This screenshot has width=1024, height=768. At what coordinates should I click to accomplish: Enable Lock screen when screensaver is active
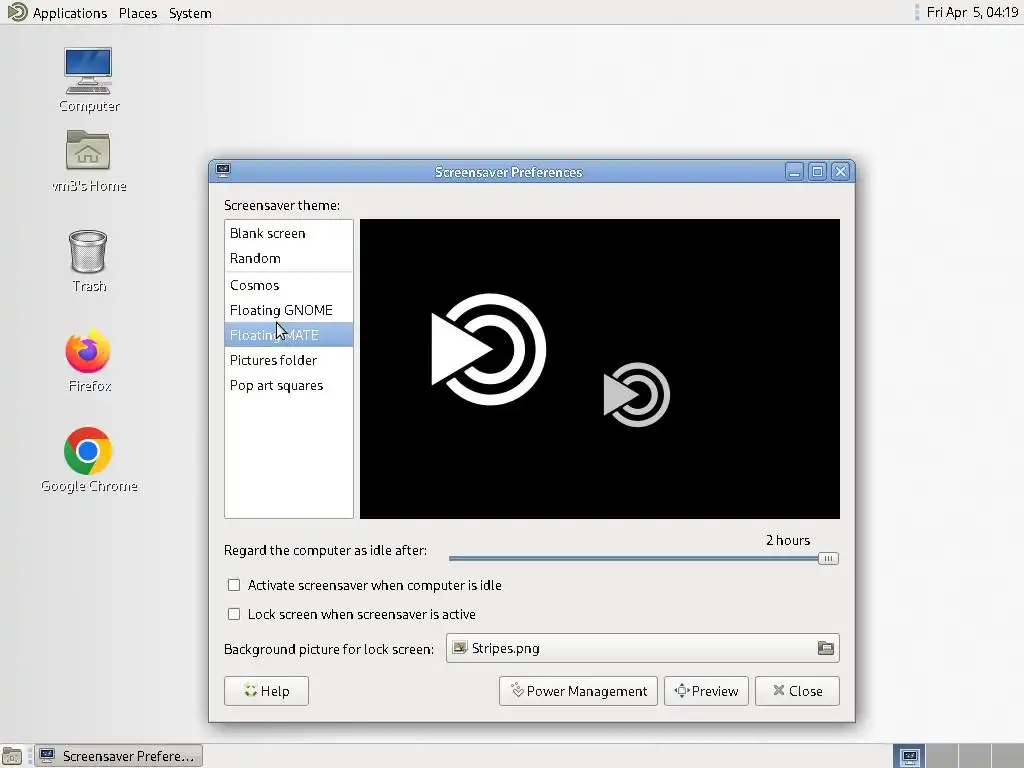point(234,614)
